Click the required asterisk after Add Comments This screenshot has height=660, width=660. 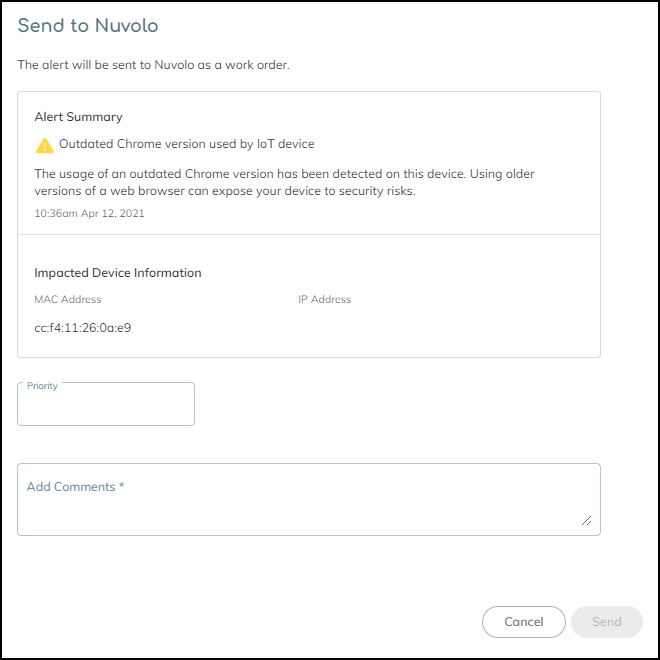click(121, 486)
